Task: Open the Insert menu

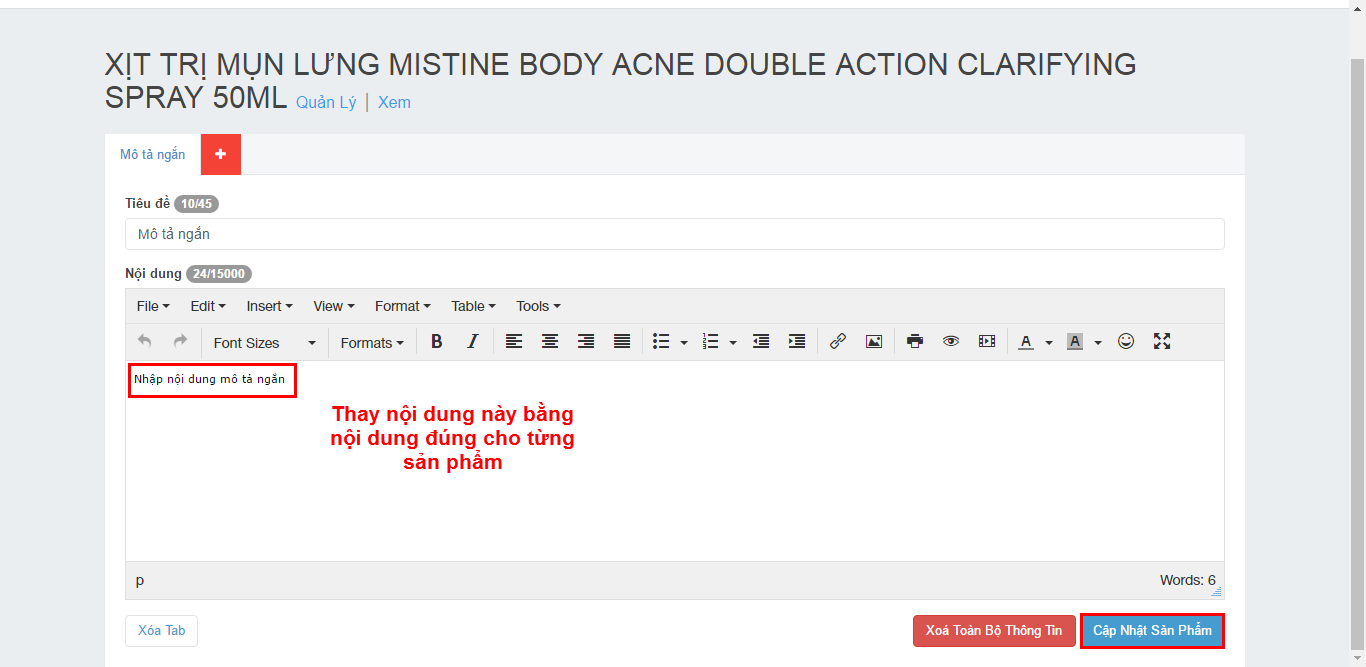Action: [269, 306]
